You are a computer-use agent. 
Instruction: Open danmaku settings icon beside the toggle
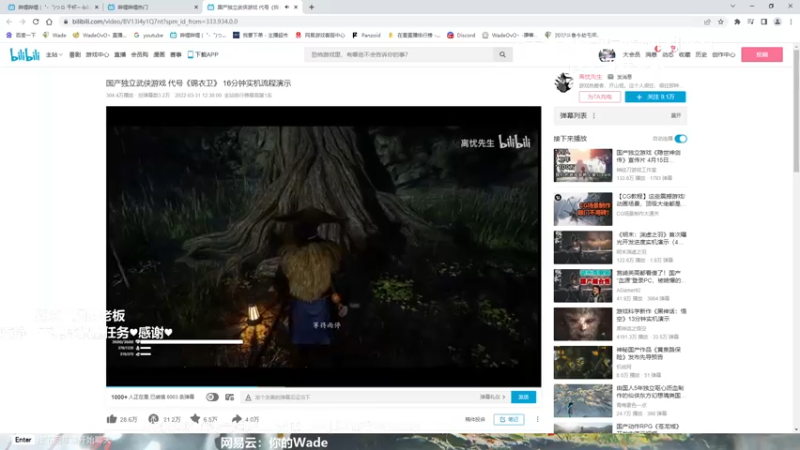pos(230,397)
